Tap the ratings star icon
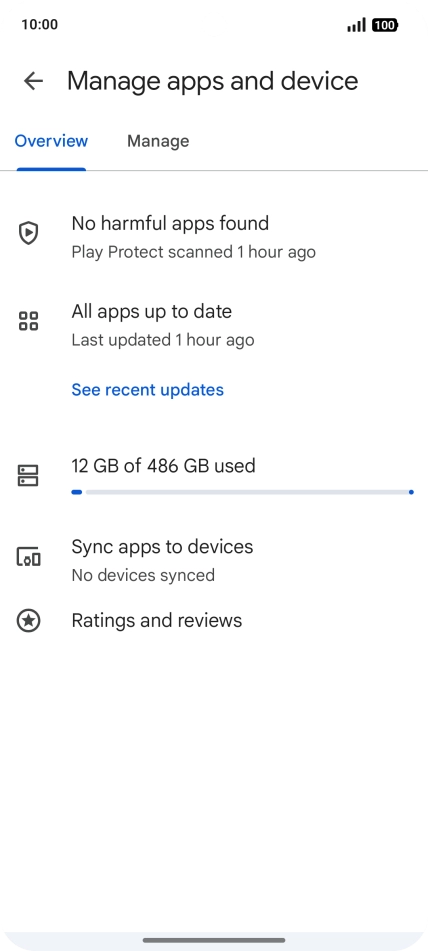 (28, 620)
